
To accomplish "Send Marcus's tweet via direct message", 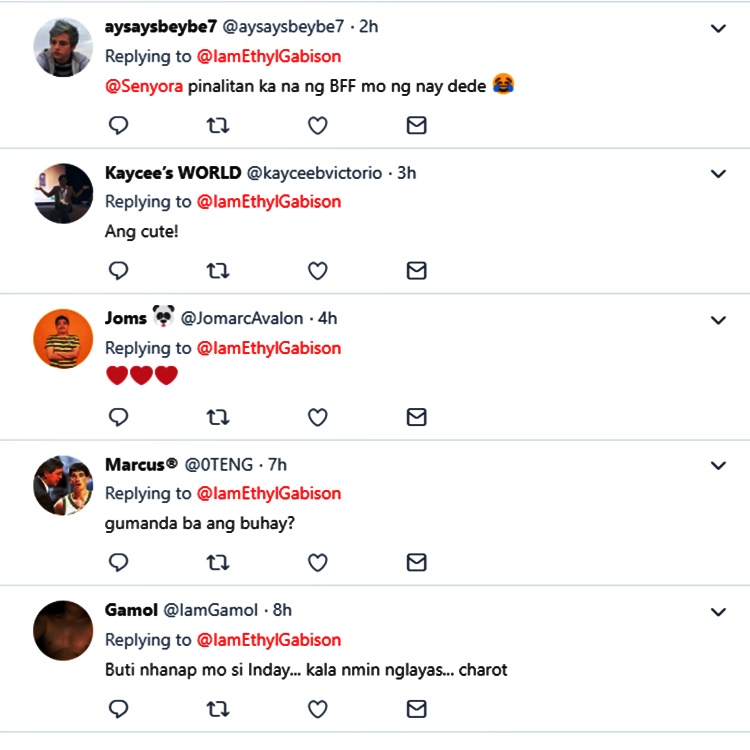I will 416,562.
